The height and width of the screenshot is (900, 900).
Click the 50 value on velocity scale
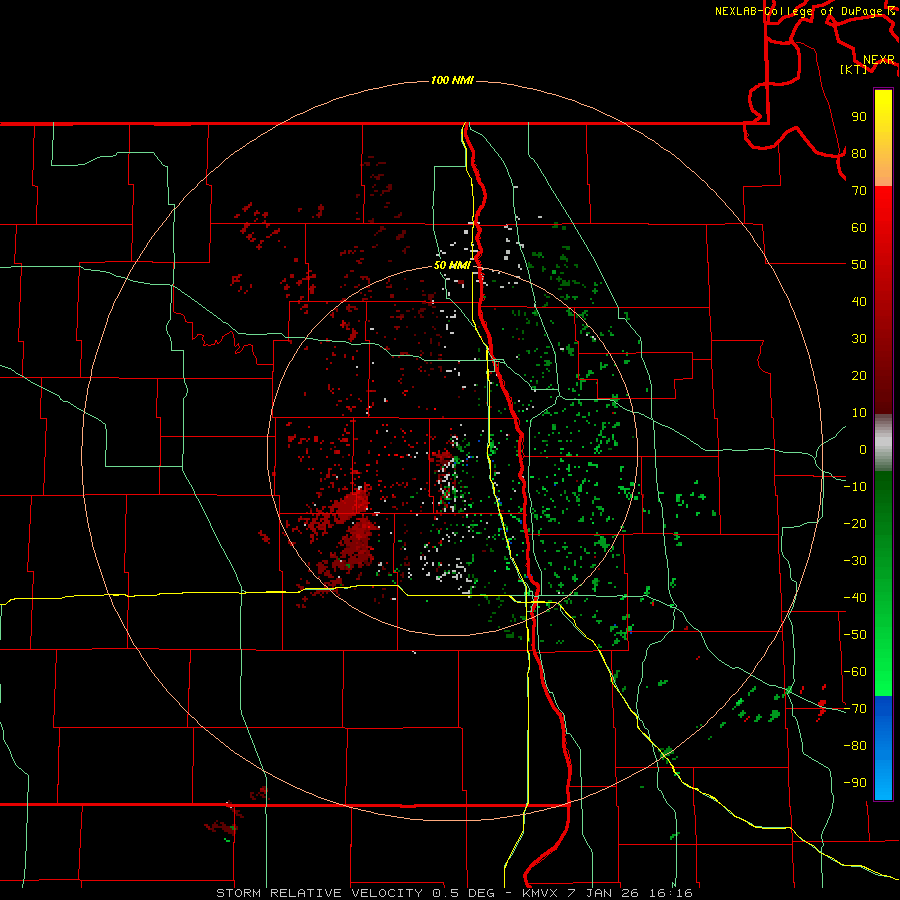859,265
